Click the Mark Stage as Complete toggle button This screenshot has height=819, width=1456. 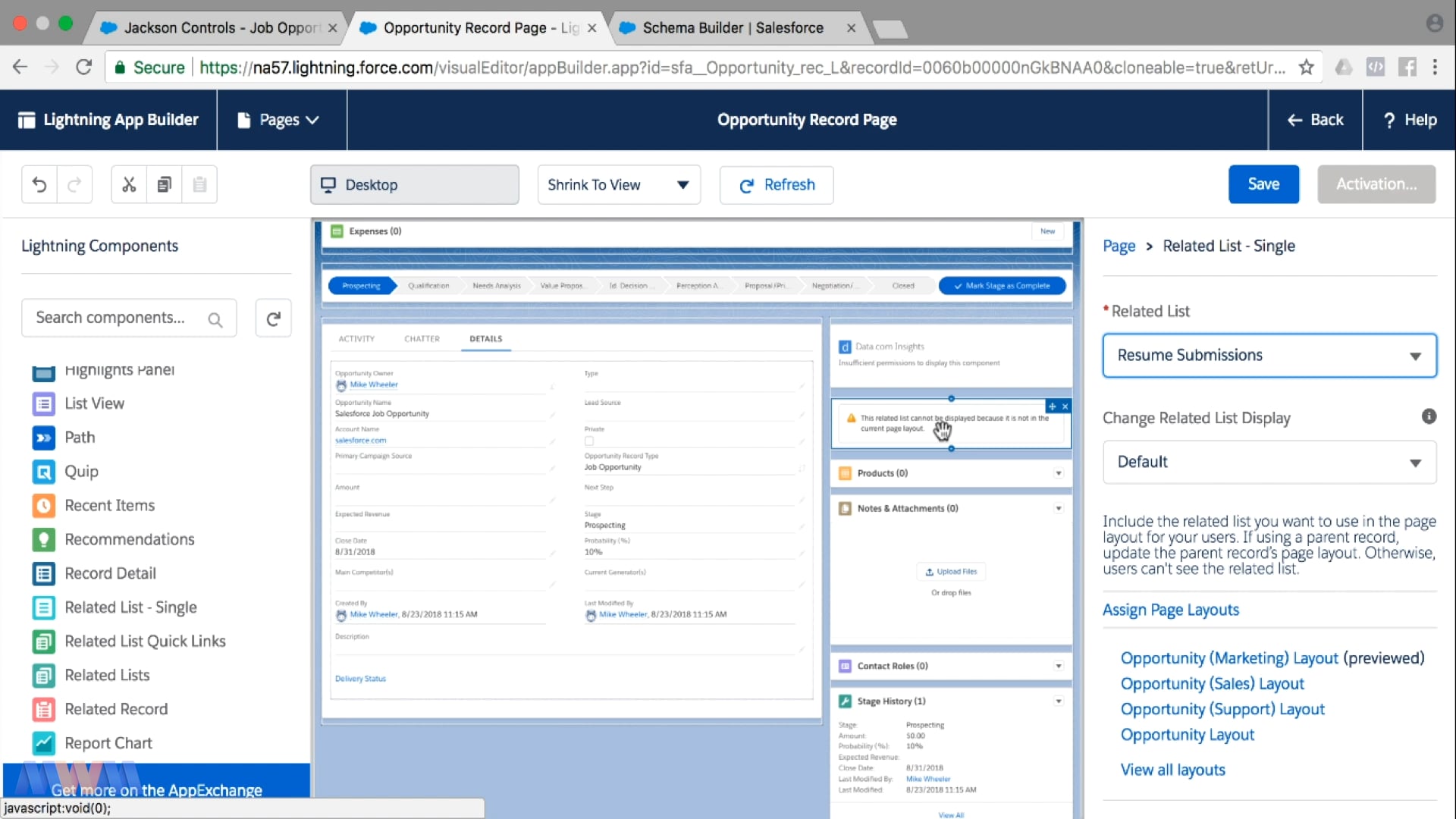coord(1000,286)
